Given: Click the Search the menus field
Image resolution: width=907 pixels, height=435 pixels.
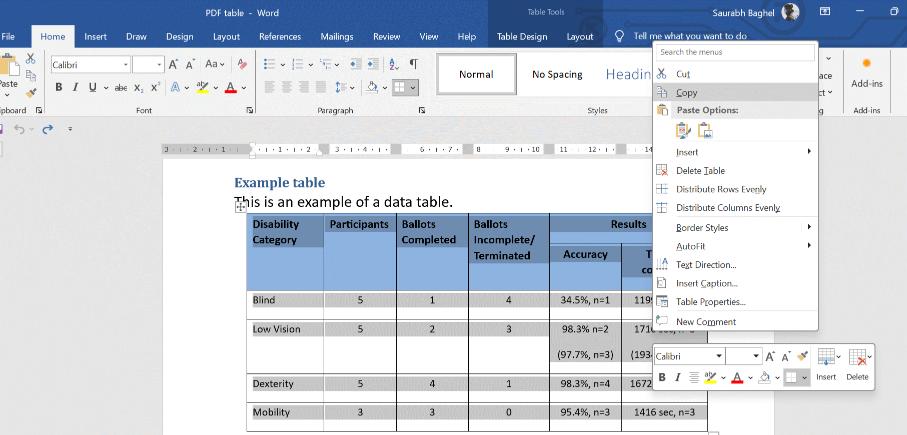Looking at the screenshot, I should [735, 52].
